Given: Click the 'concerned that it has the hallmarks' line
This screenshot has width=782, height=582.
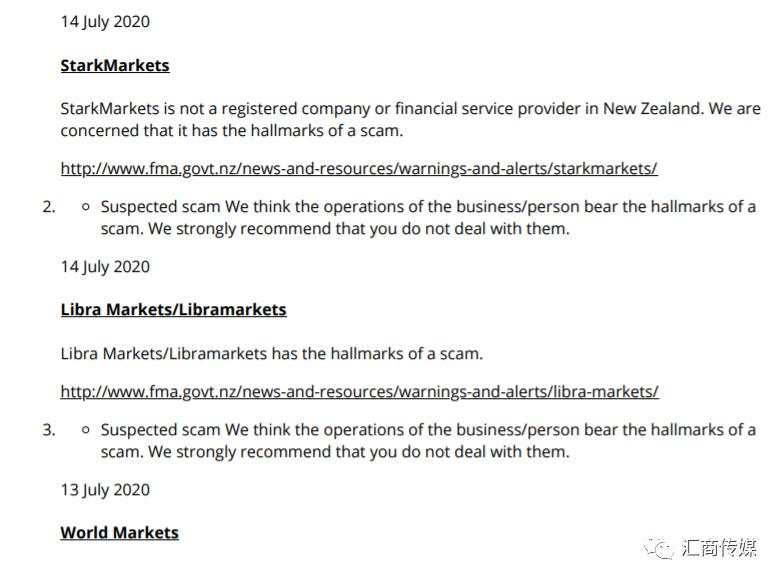Looking at the screenshot, I should point(232,131).
